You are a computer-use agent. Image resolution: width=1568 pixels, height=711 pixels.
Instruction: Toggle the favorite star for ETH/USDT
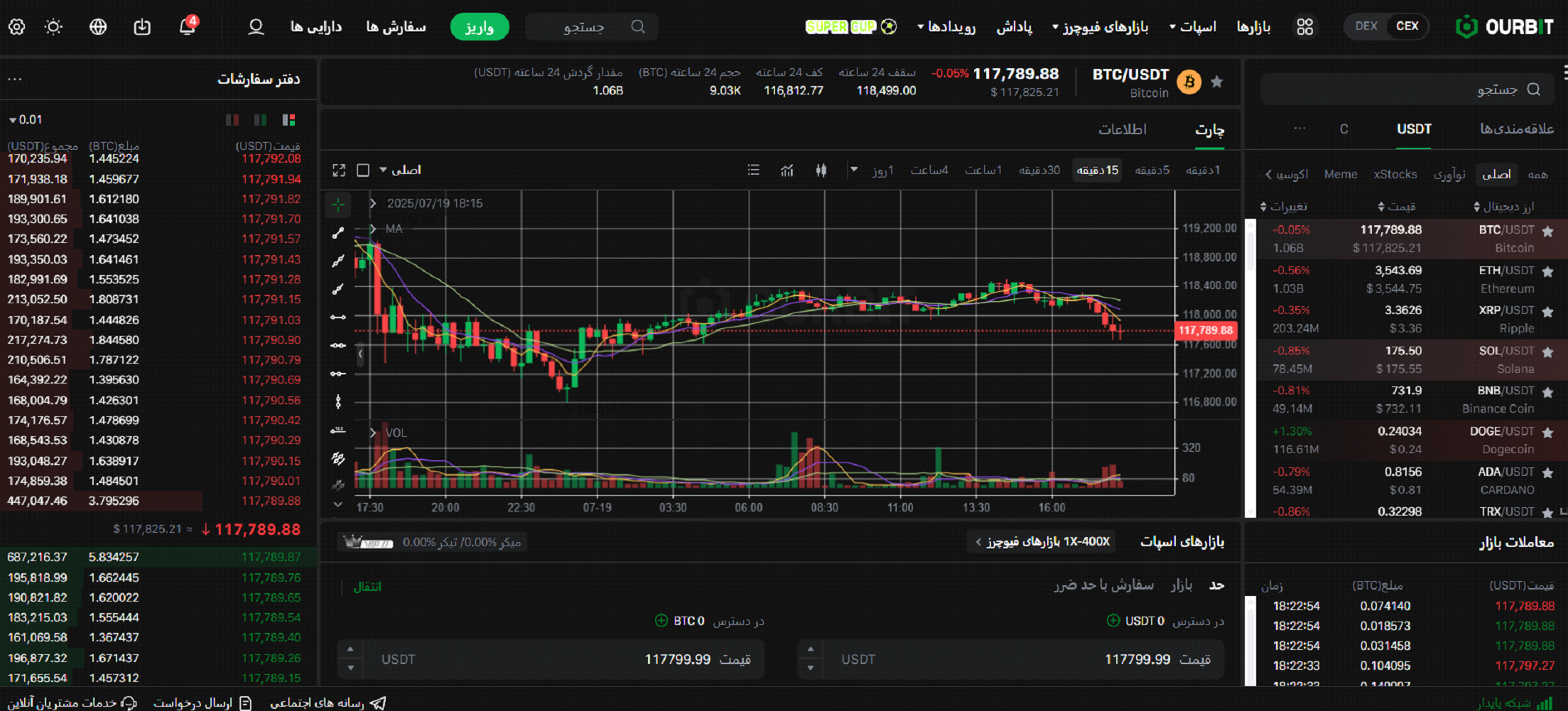click(x=1548, y=271)
